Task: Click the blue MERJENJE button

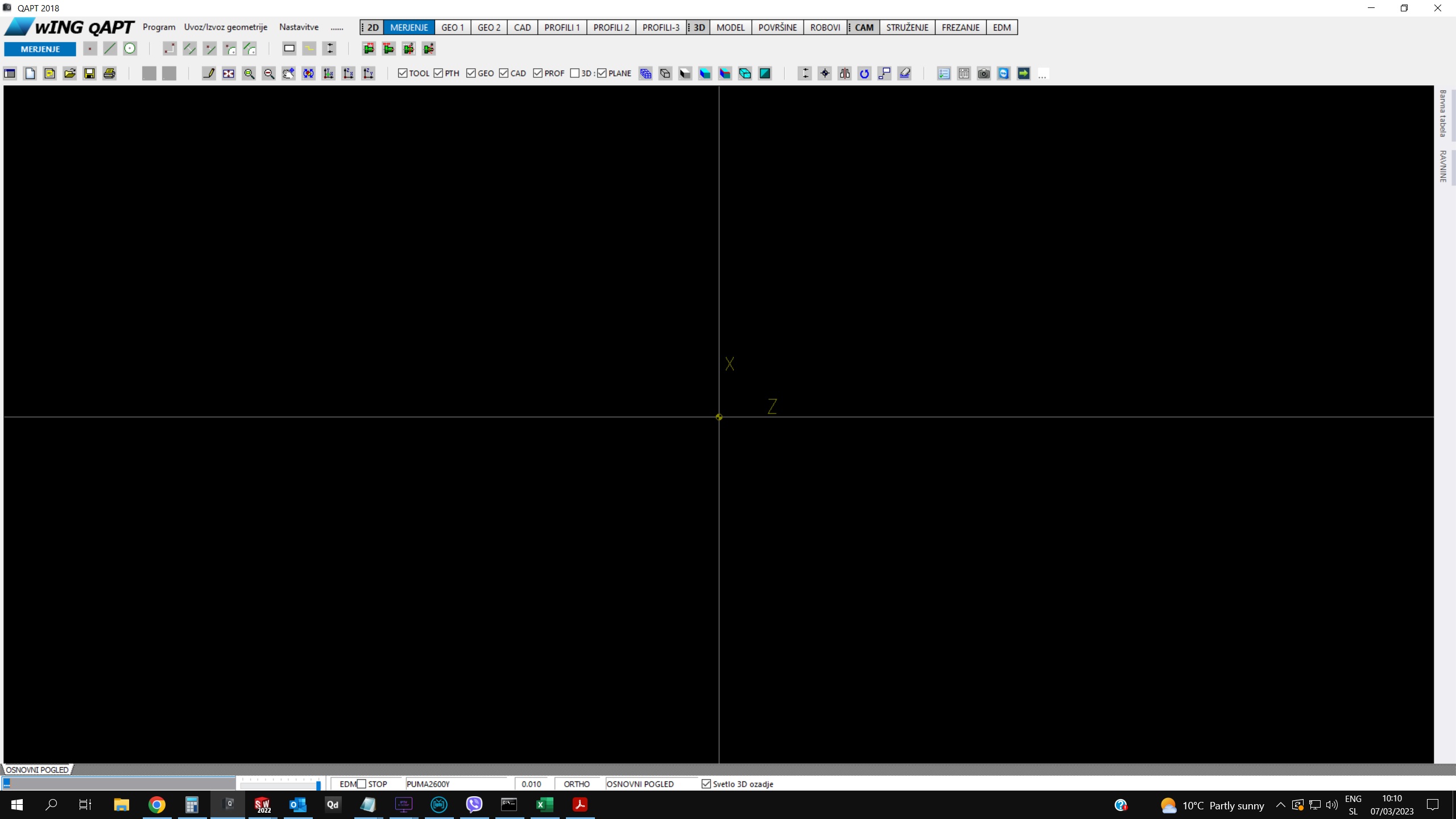Action: (x=40, y=49)
